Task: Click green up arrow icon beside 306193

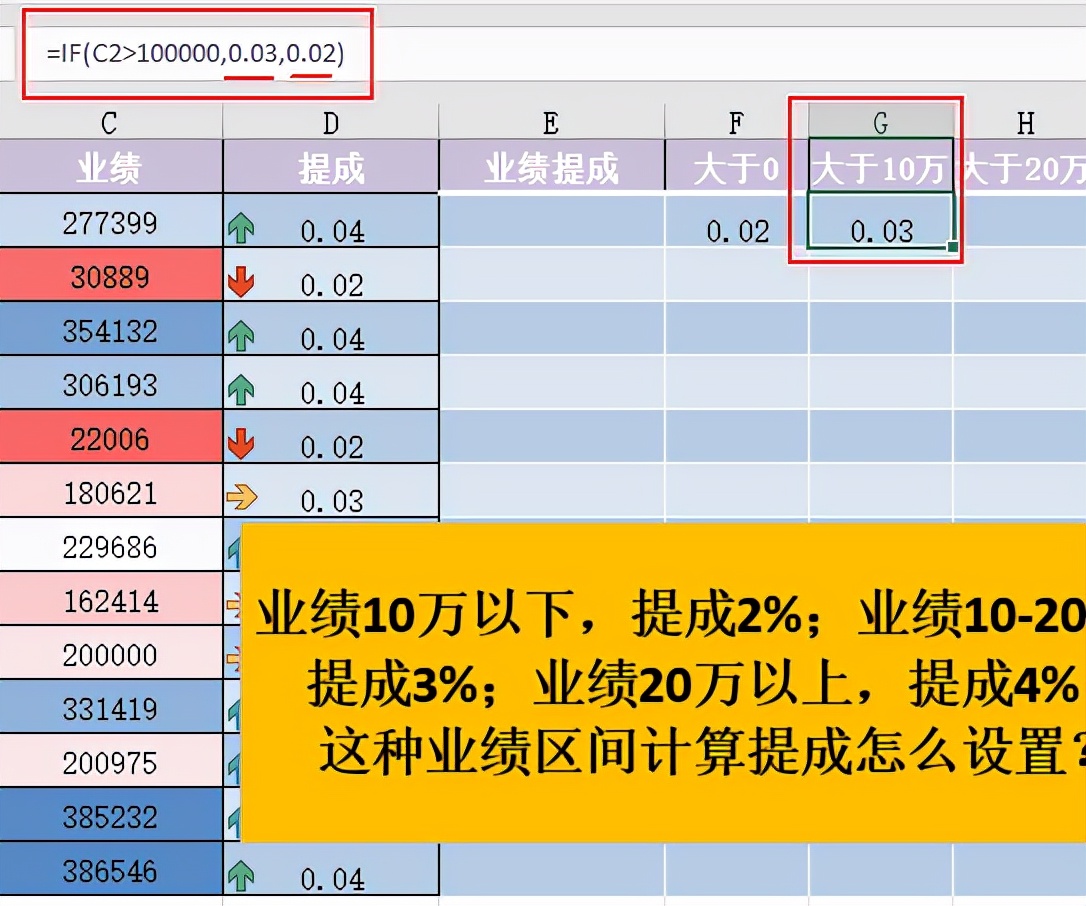Action: [x=241, y=391]
